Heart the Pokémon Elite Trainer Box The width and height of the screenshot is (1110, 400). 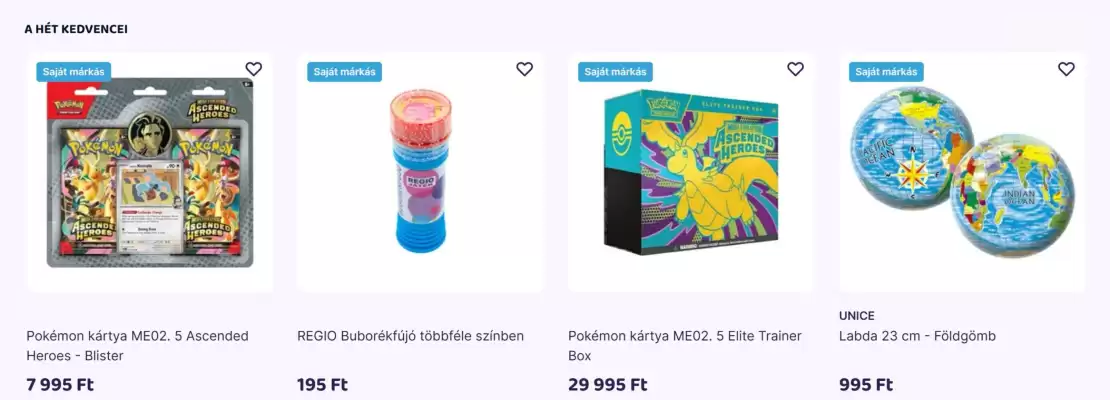click(796, 69)
